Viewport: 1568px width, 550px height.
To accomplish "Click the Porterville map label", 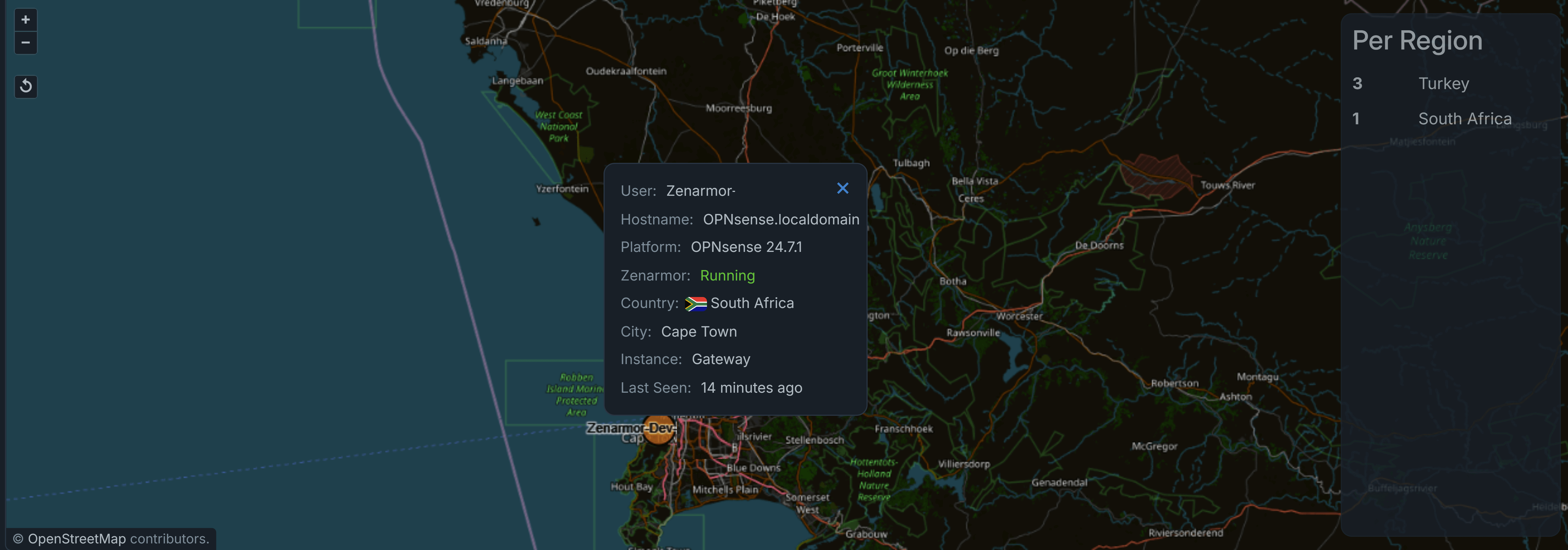I will click(x=859, y=48).
